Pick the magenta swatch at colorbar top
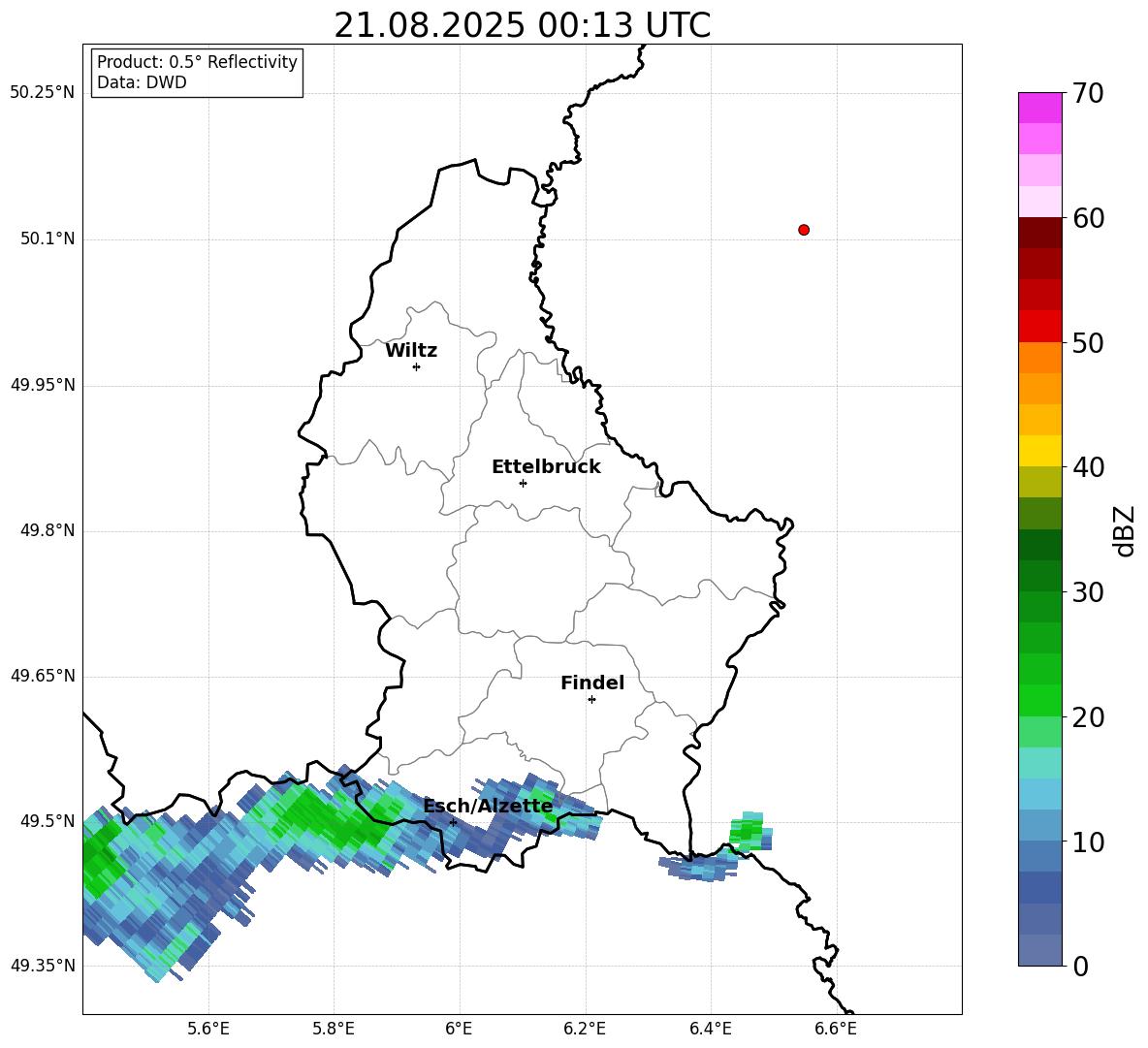The width and height of the screenshot is (1148, 1048). pyautogui.click(x=1039, y=108)
